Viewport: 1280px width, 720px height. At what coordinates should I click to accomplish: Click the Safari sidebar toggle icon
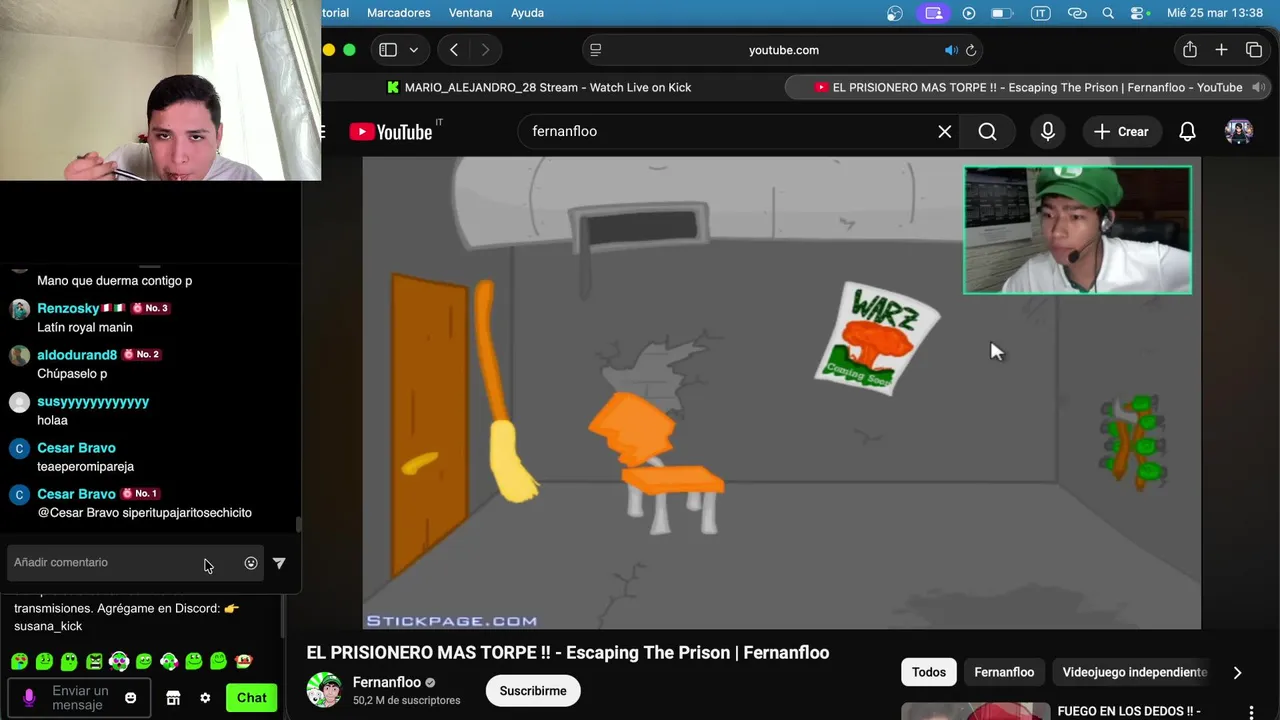point(388,50)
